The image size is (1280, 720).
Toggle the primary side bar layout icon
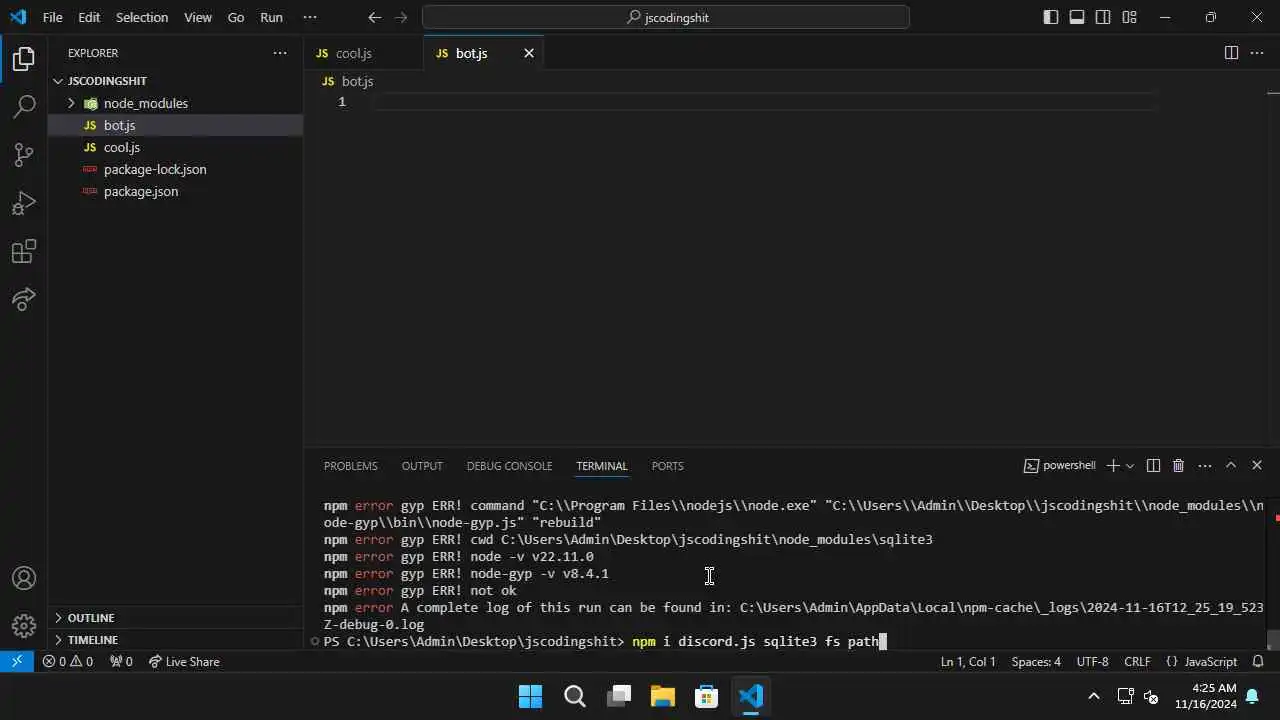coord(1050,17)
